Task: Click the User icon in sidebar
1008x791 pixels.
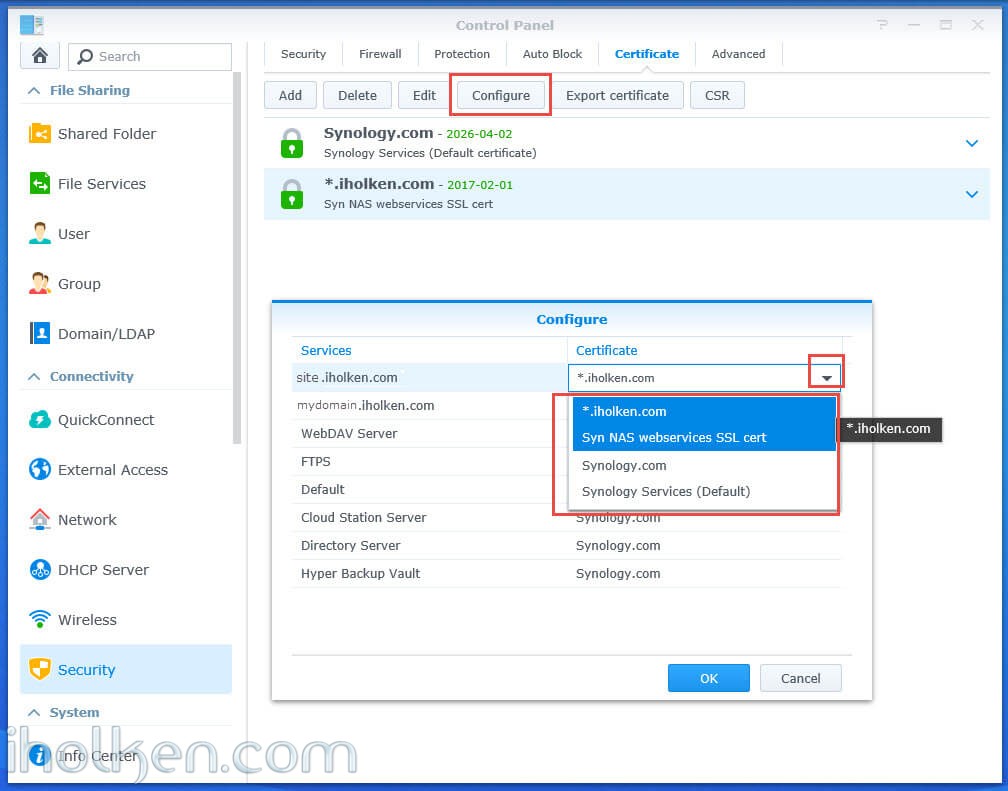Action: [x=40, y=233]
